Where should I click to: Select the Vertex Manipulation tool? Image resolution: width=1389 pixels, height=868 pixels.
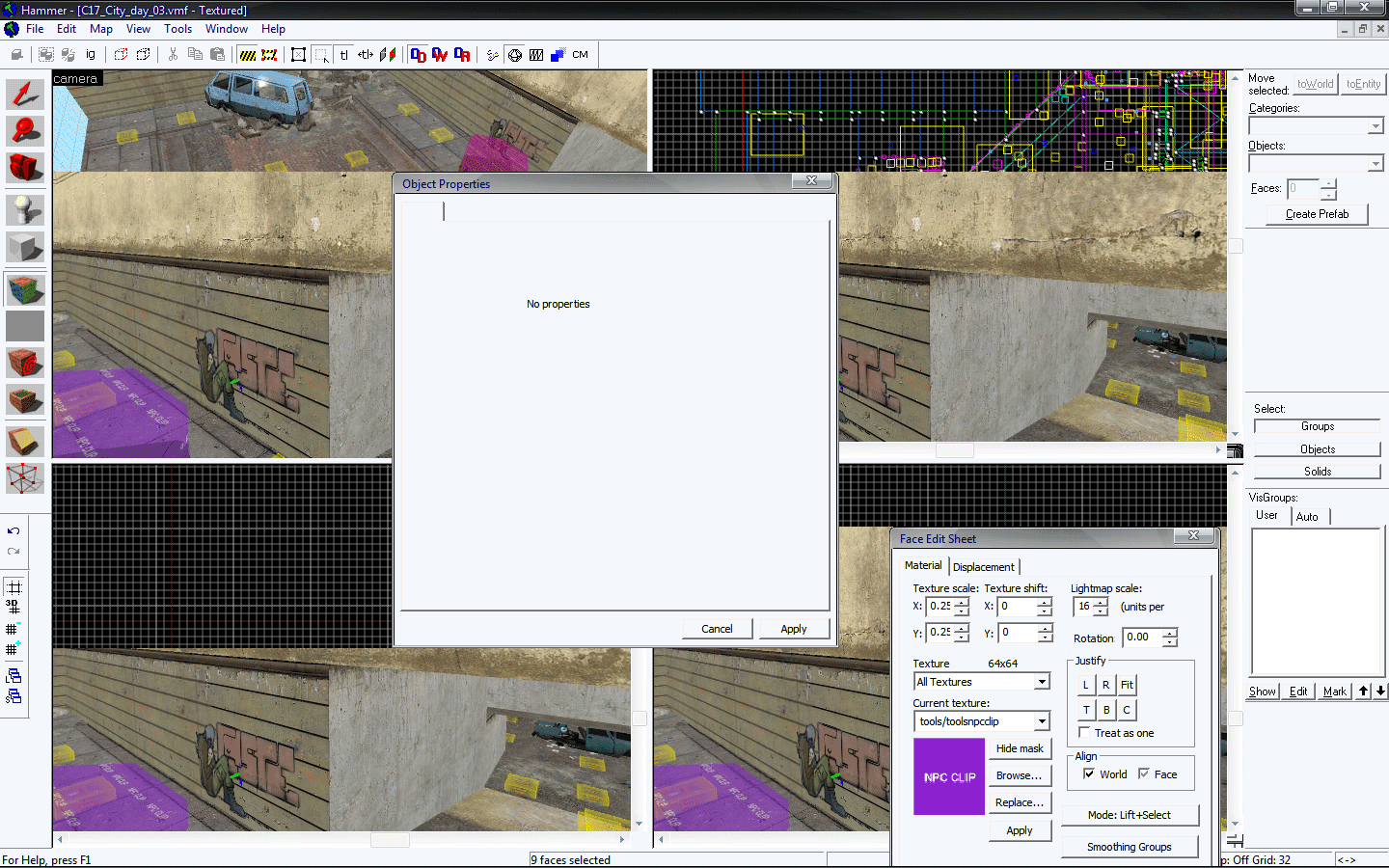coord(25,477)
